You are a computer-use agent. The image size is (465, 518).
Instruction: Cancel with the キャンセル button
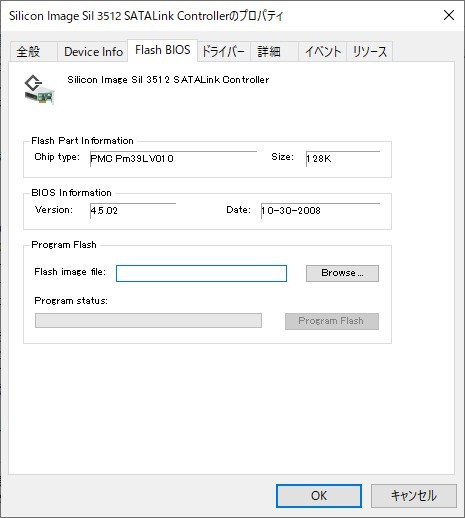[414, 496]
